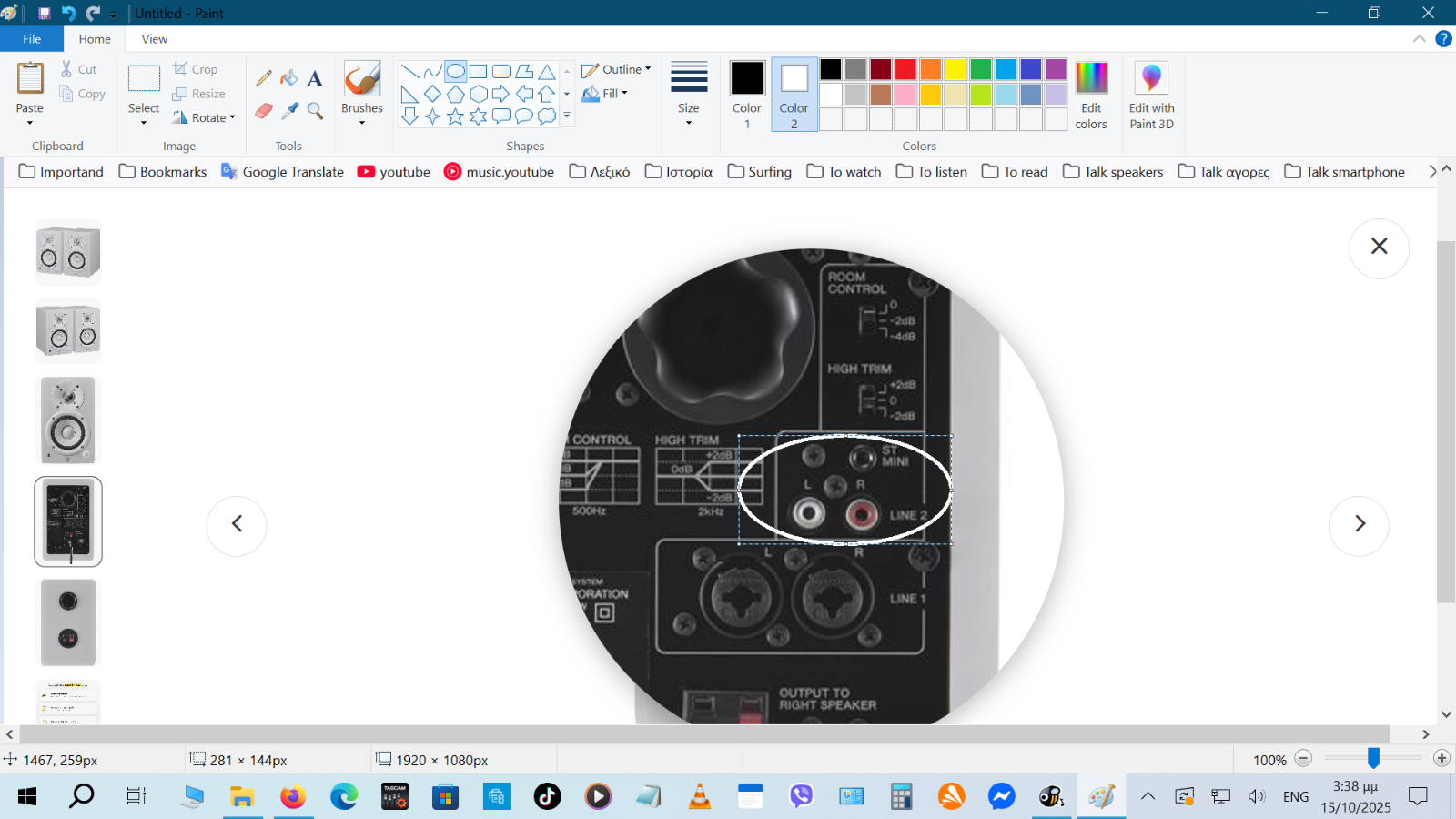The height and width of the screenshot is (819, 1456).
Task: Pick the green color swatch
Action: (981, 70)
